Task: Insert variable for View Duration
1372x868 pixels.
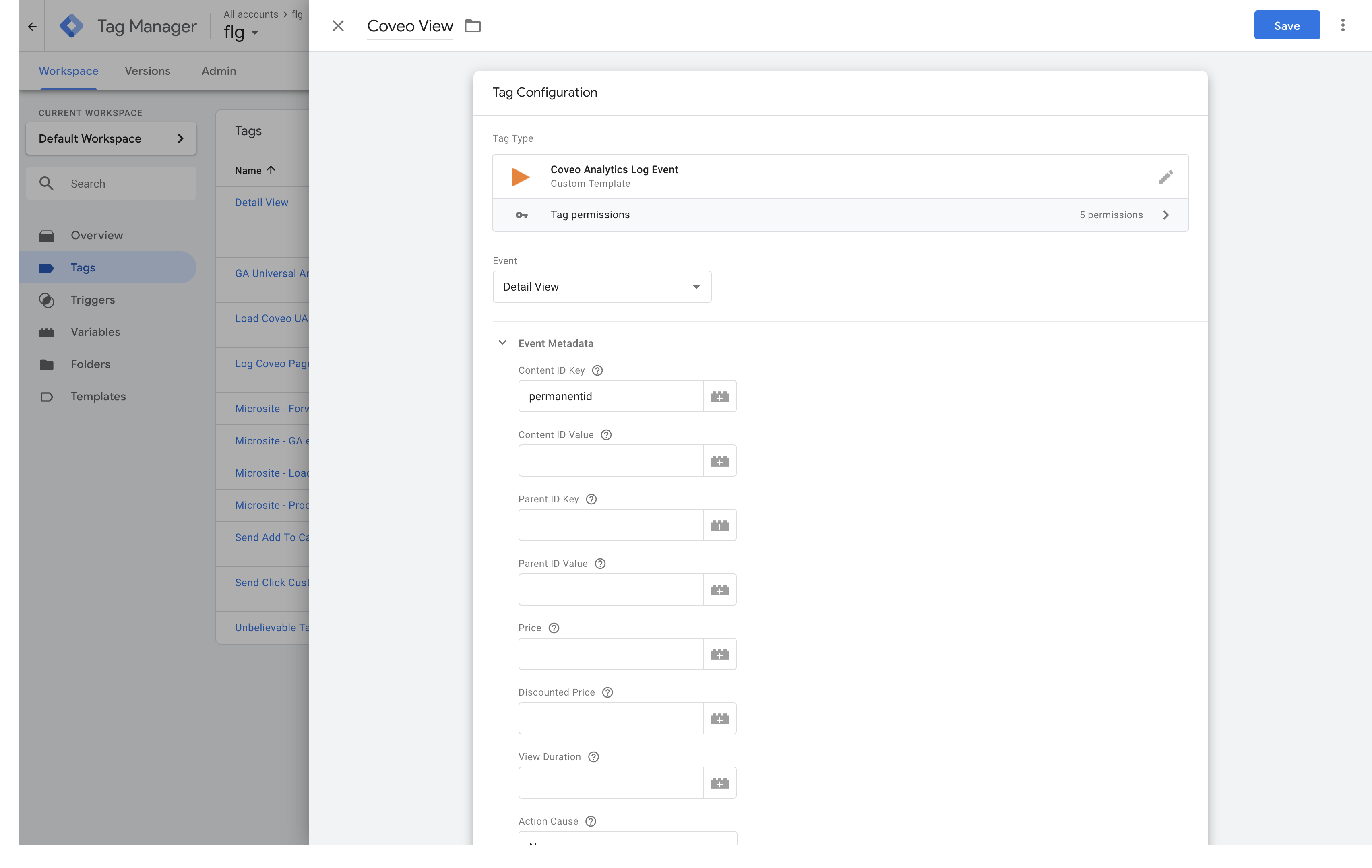Action: point(719,783)
